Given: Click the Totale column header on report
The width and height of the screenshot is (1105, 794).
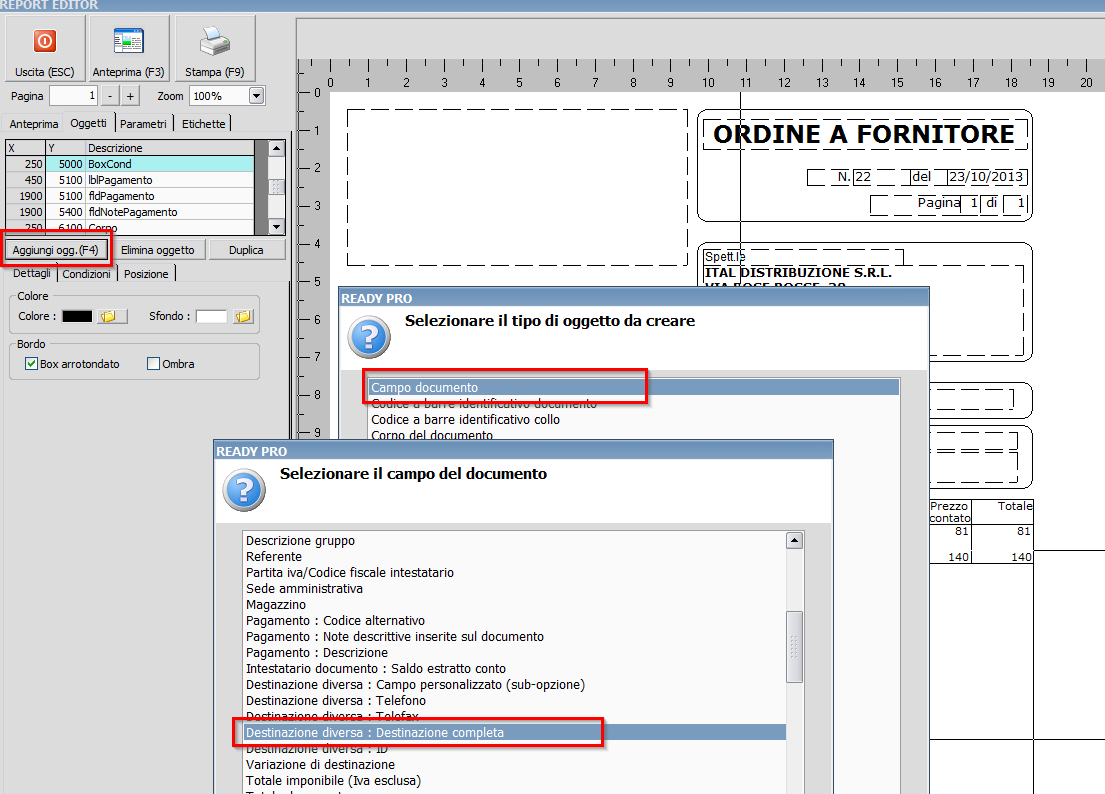Looking at the screenshot, I should (1015, 506).
